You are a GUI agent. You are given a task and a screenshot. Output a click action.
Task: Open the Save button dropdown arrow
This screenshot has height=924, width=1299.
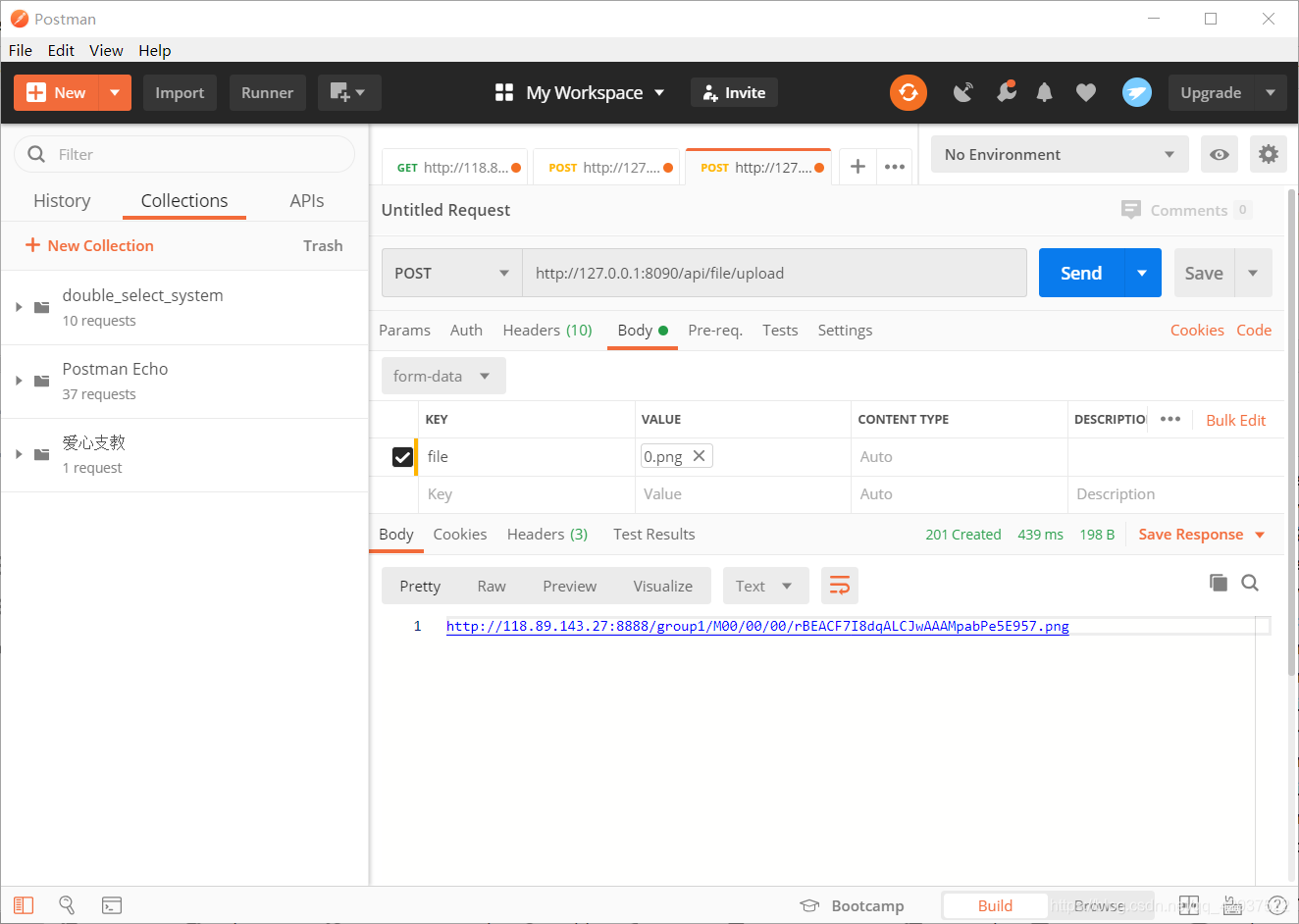click(x=1253, y=273)
